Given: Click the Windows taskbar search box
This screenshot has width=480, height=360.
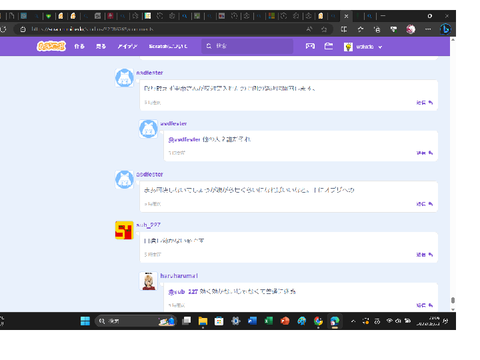Looking at the screenshot, I should tap(135, 321).
